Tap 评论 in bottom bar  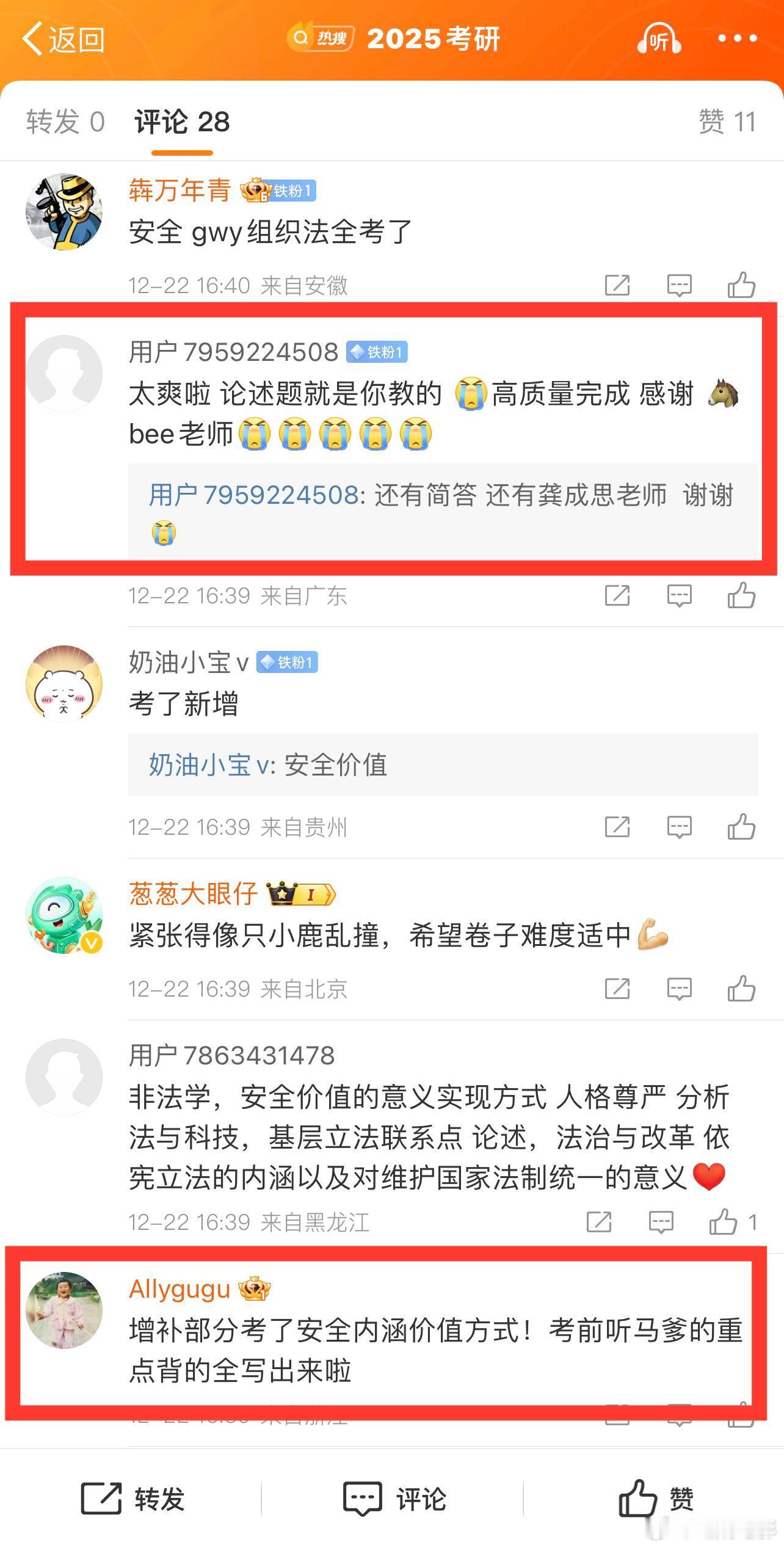click(x=394, y=1499)
